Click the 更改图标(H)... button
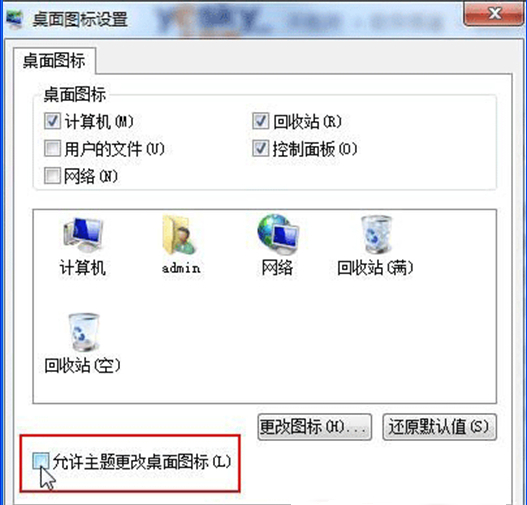The height and width of the screenshot is (505, 527). click(x=315, y=427)
